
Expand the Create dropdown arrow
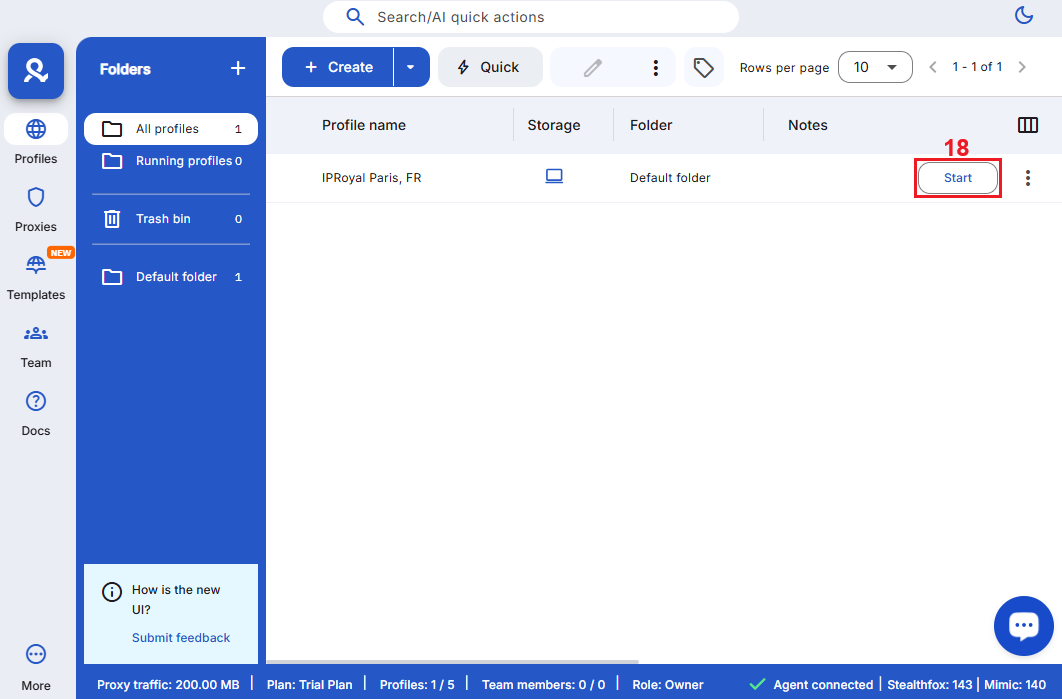pos(410,67)
